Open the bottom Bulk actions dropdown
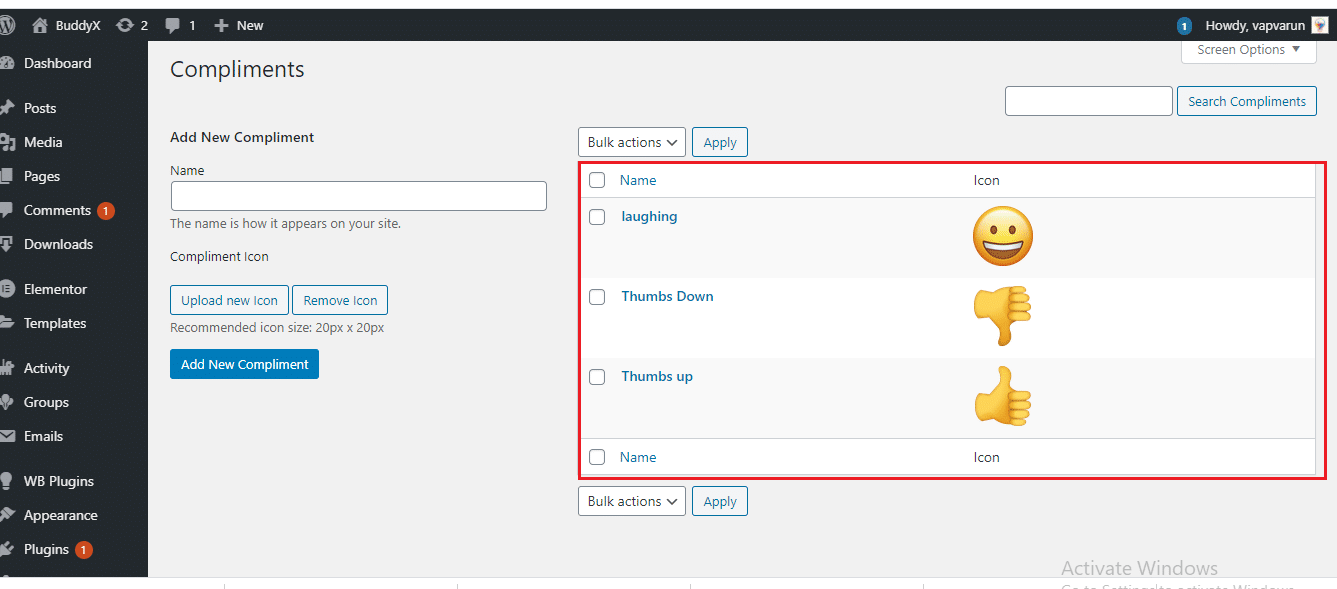The image size is (1337, 589). 631,500
